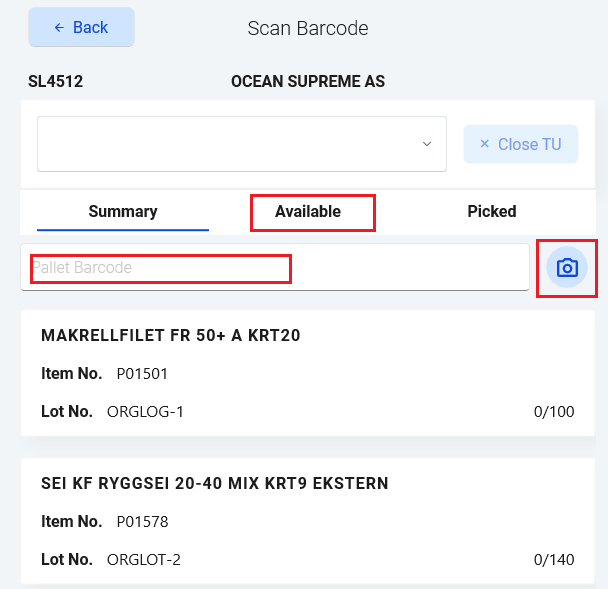Click the Close TU button

521,144
